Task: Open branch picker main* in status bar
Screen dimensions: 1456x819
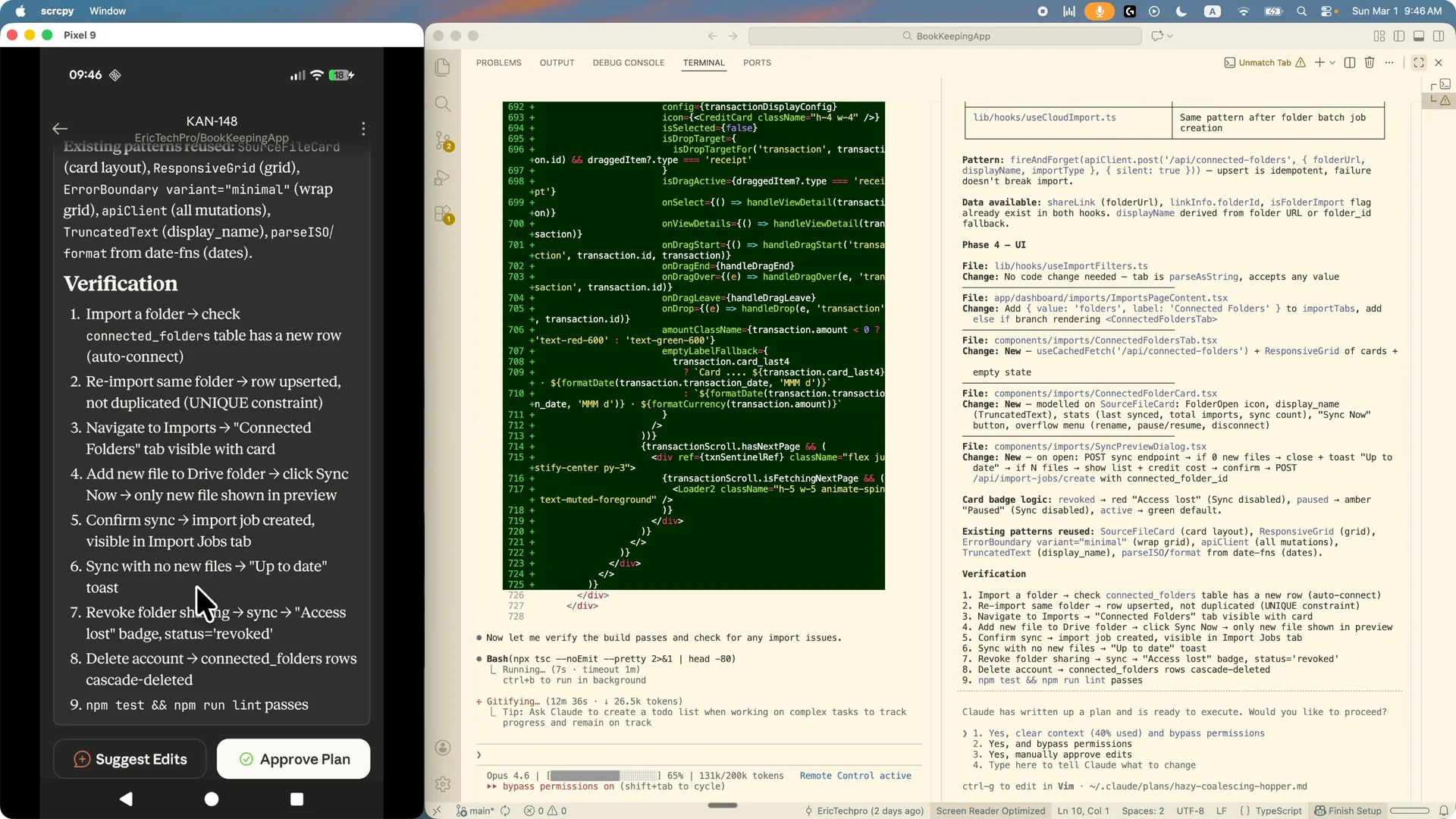Action: [475, 811]
